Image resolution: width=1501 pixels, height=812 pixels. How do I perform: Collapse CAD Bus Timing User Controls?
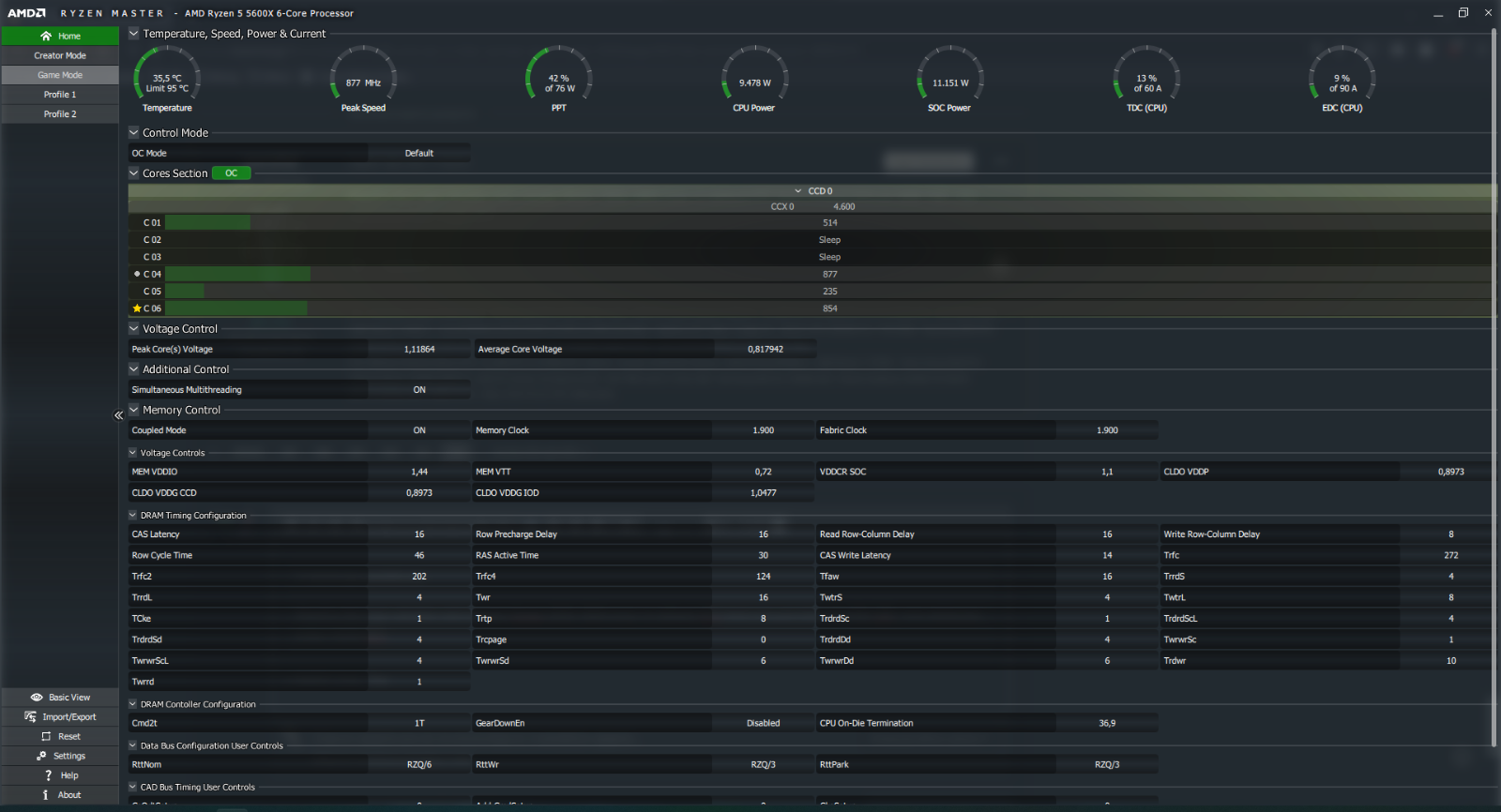[132, 788]
